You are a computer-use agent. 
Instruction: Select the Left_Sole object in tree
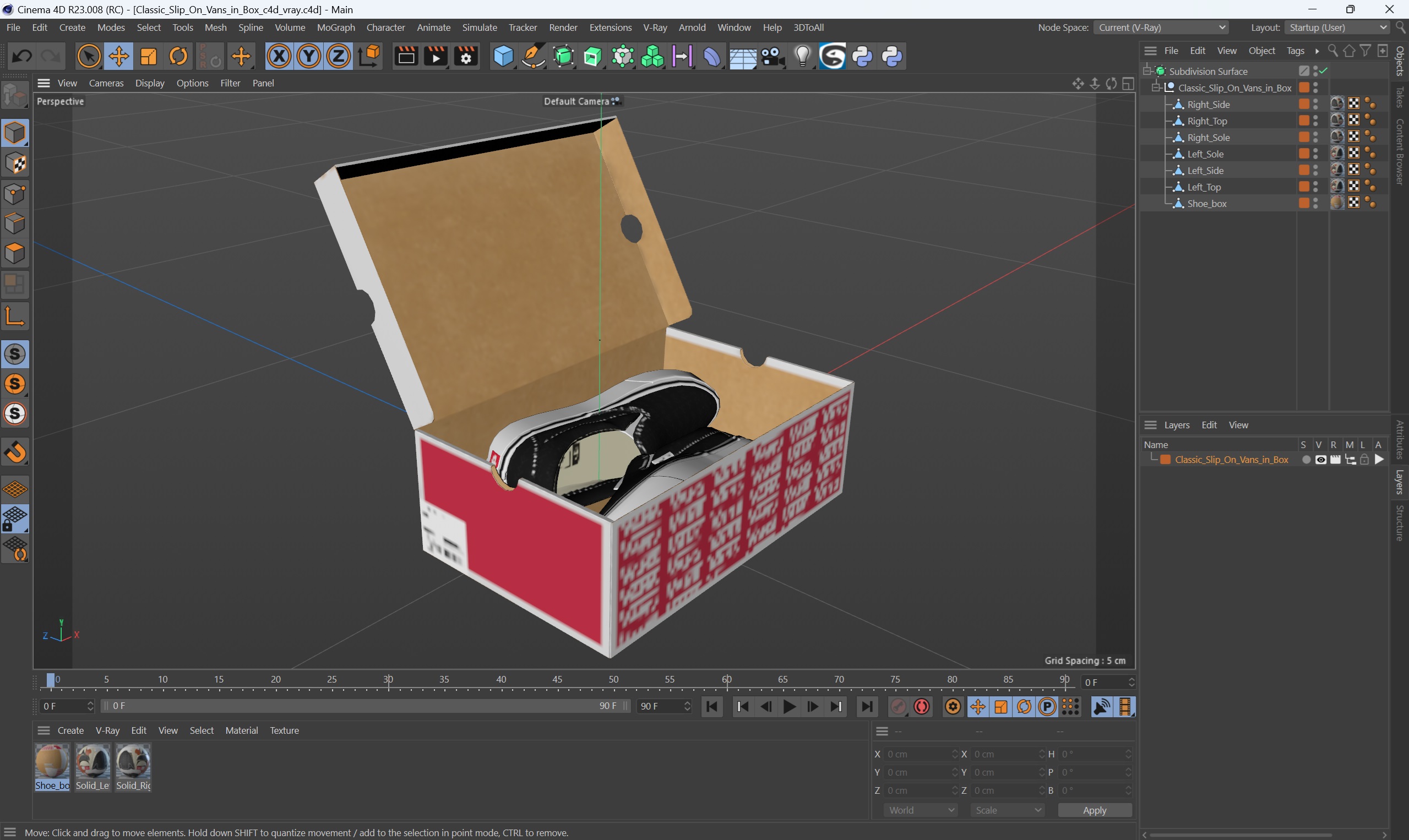coord(1205,154)
